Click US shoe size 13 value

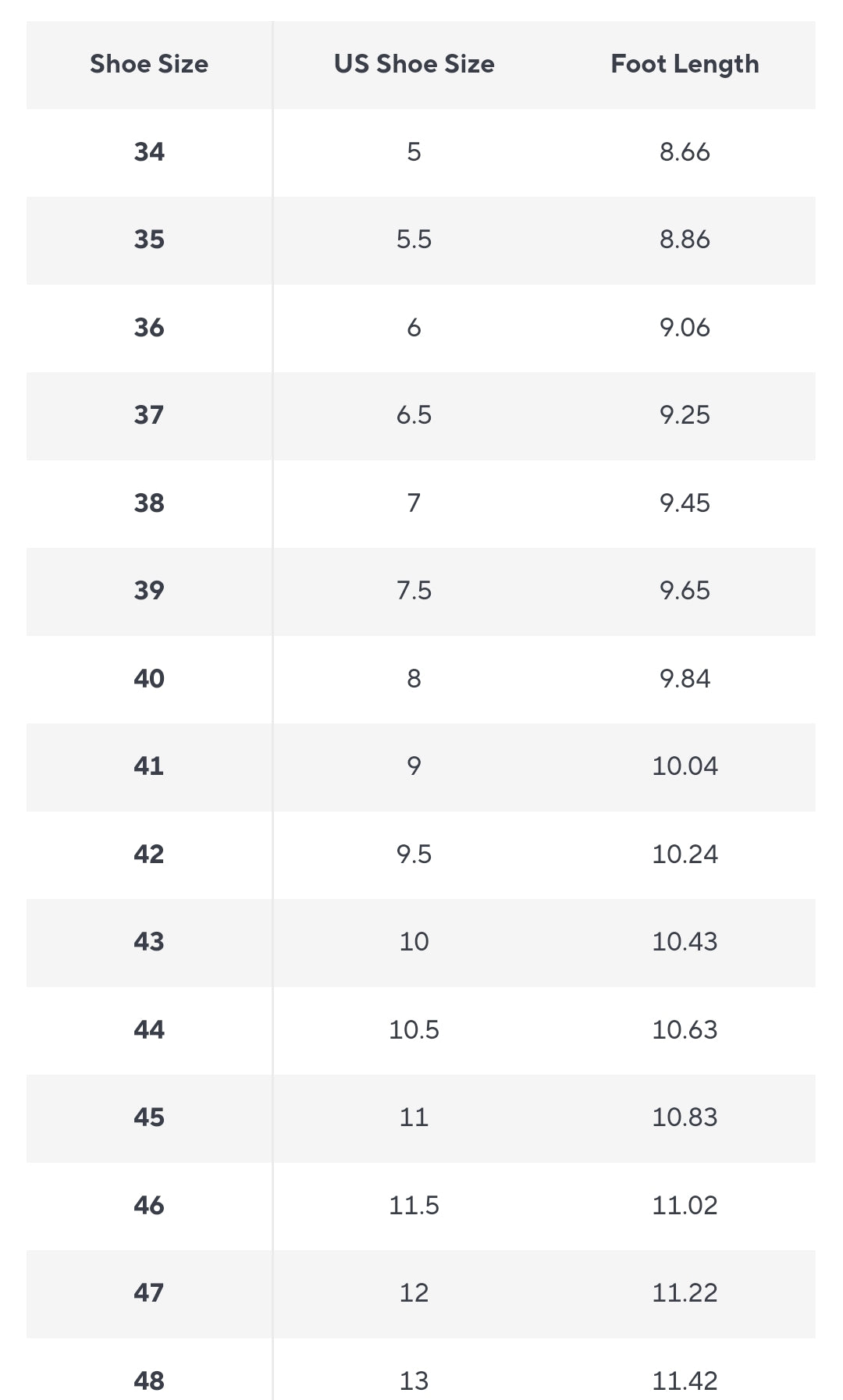click(x=414, y=1380)
